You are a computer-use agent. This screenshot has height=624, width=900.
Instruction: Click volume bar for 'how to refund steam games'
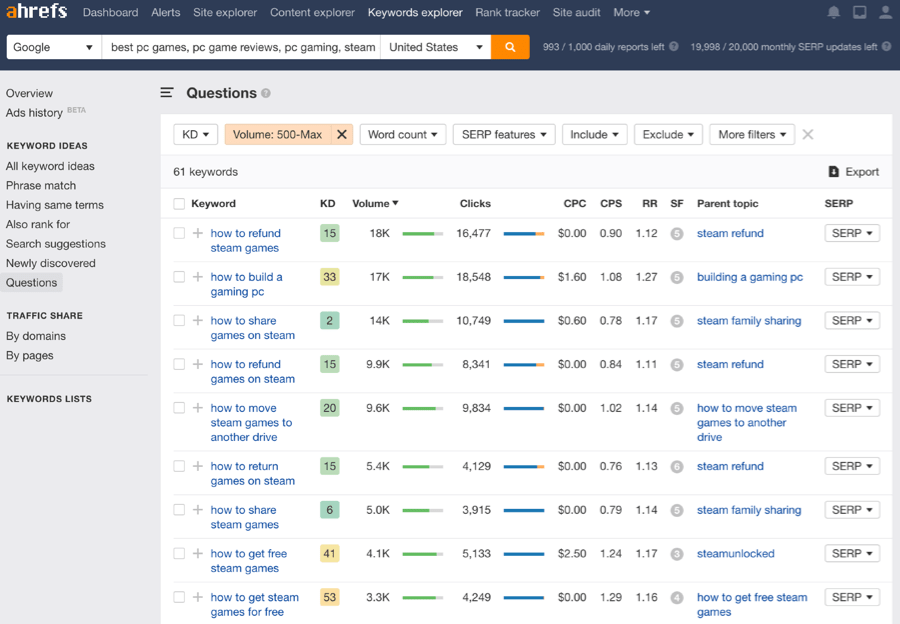422,234
